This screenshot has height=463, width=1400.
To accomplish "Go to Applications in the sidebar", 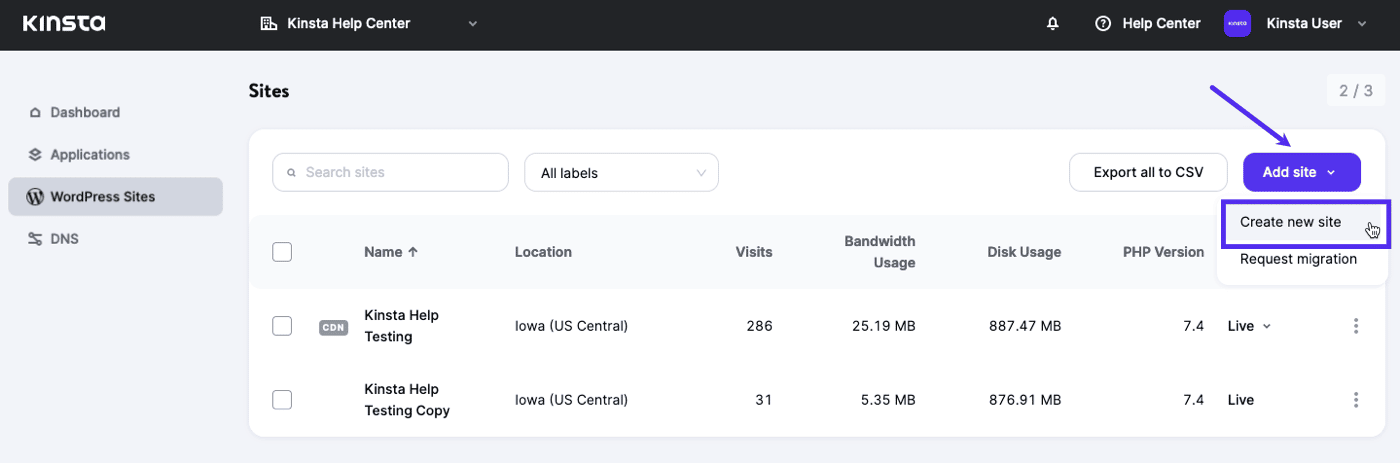I will (x=90, y=155).
